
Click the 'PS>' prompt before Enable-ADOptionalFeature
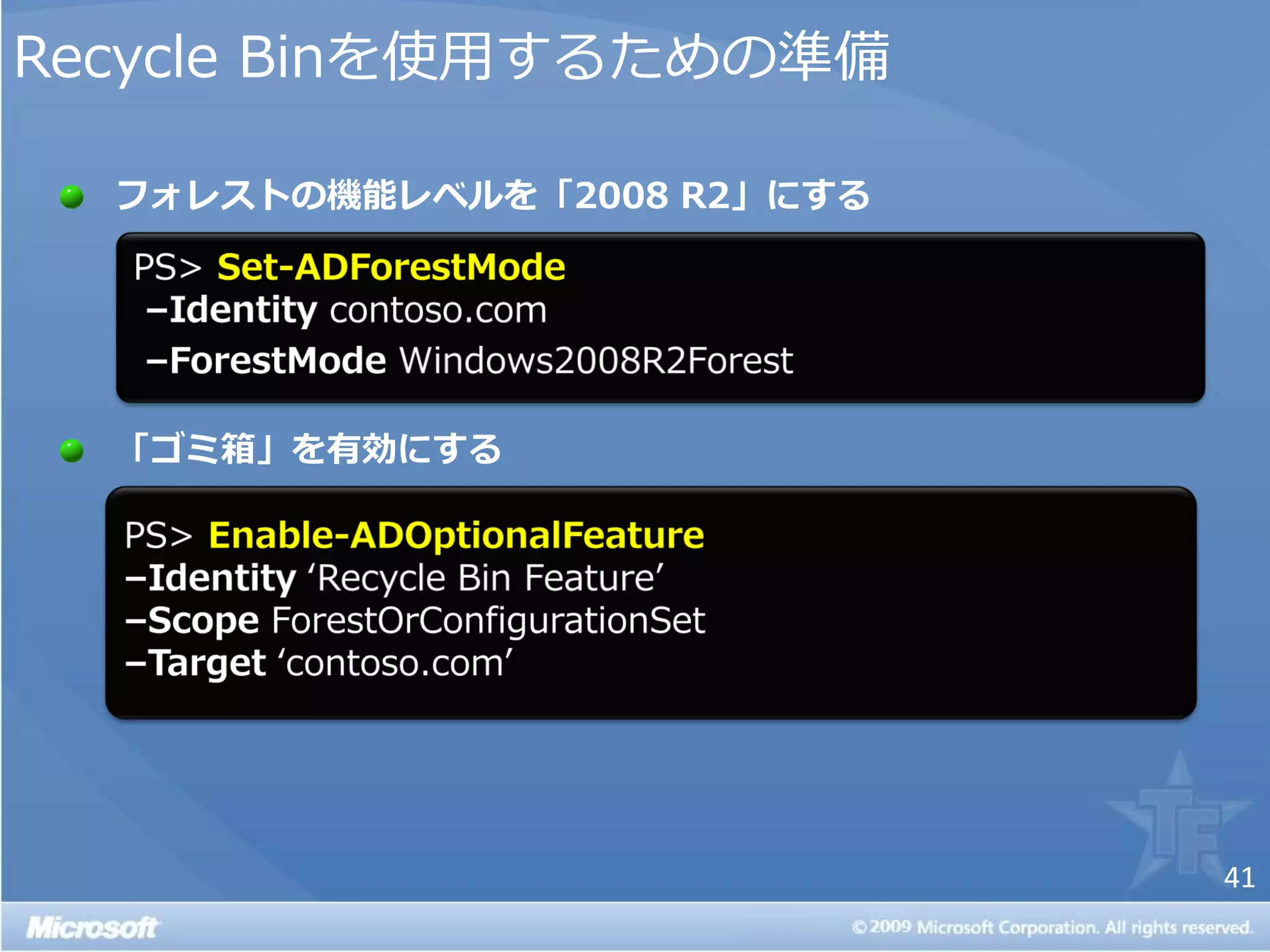tap(158, 535)
